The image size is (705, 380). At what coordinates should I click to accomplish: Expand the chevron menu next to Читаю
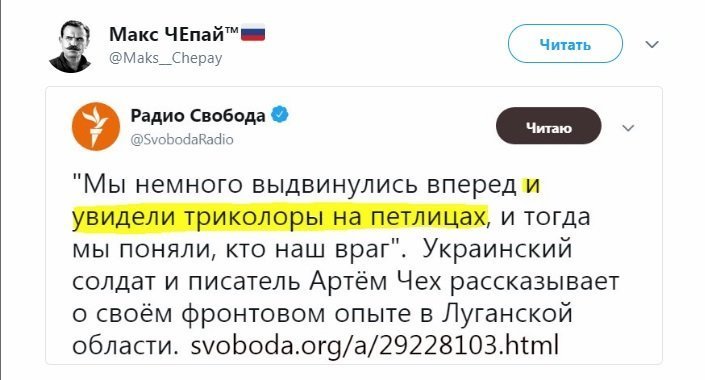628,128
